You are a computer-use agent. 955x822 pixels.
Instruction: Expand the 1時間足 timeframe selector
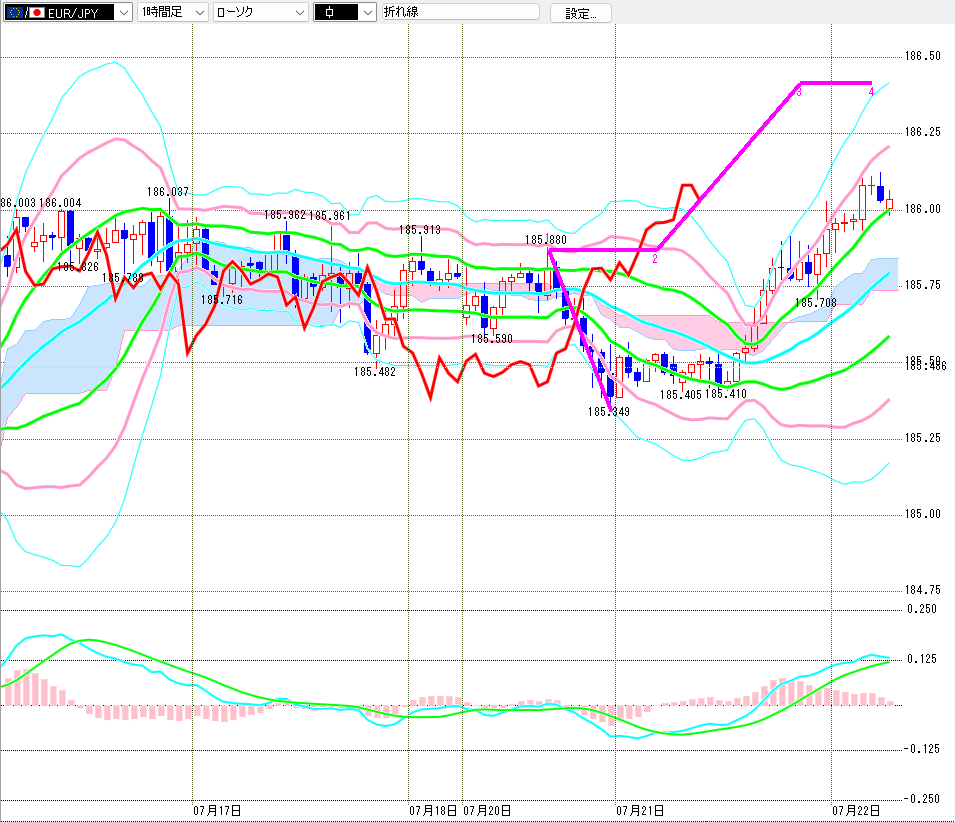(x=173, y=12)
